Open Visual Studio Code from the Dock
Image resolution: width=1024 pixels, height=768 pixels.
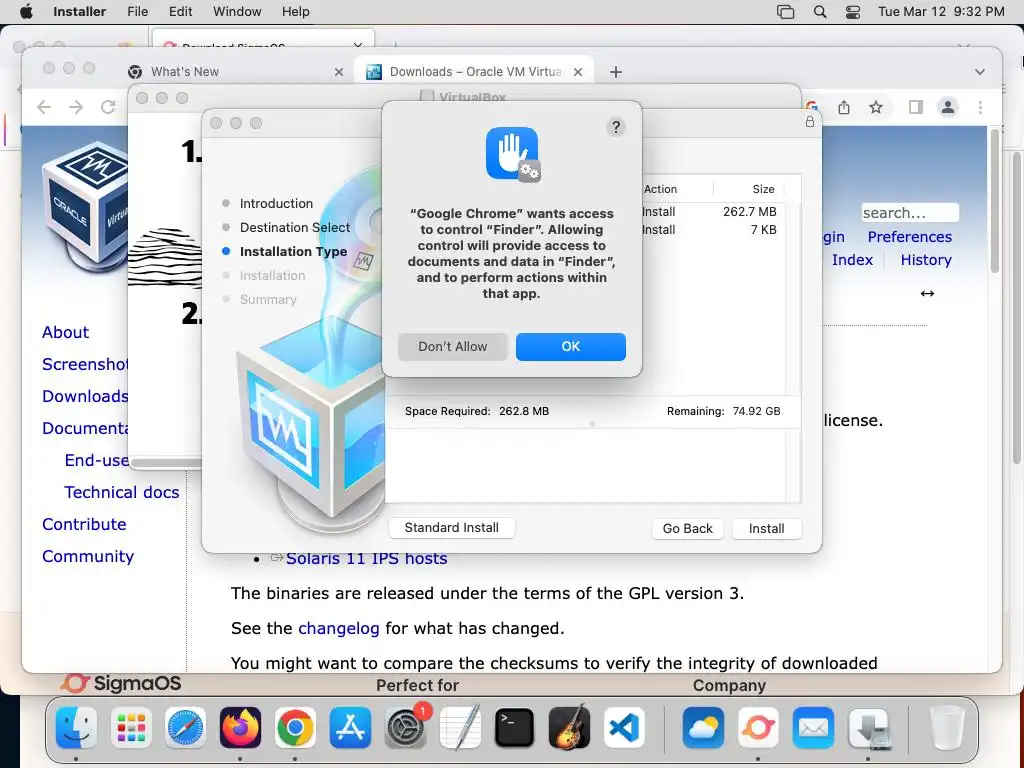[x=624, y=728]
